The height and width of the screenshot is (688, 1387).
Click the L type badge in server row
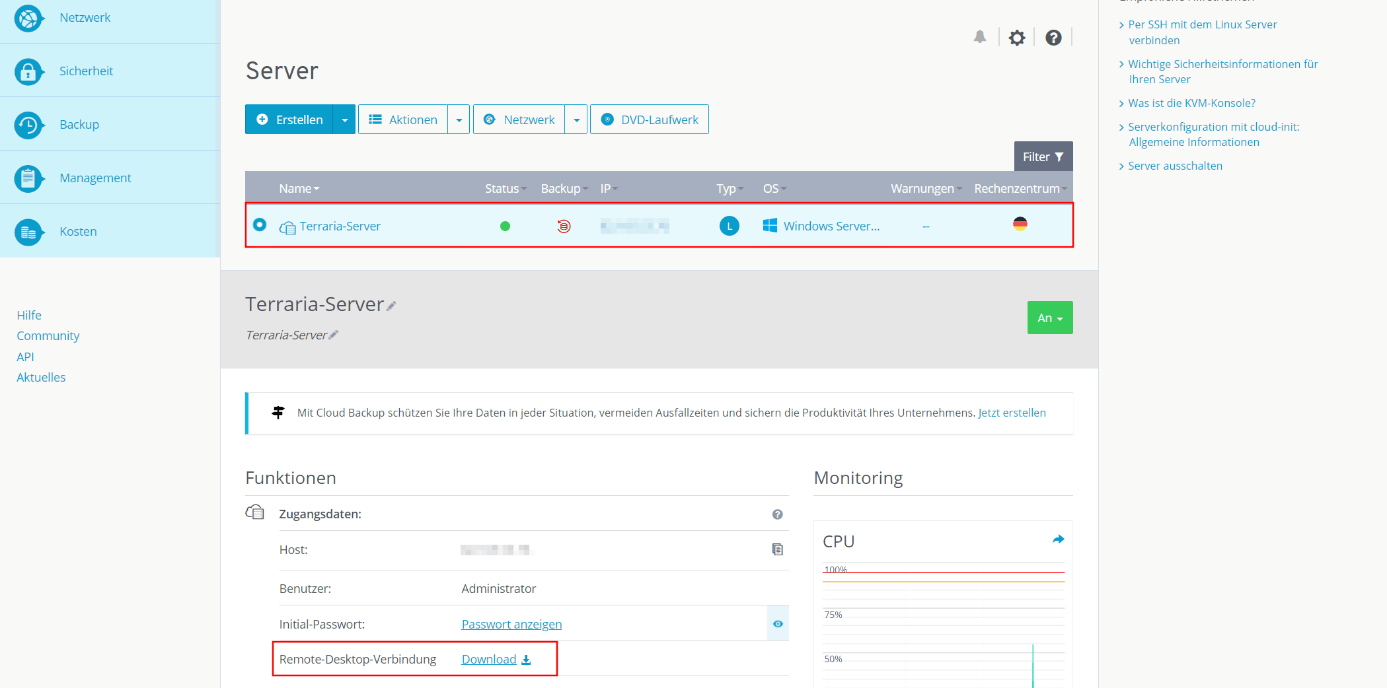[729, 226]
